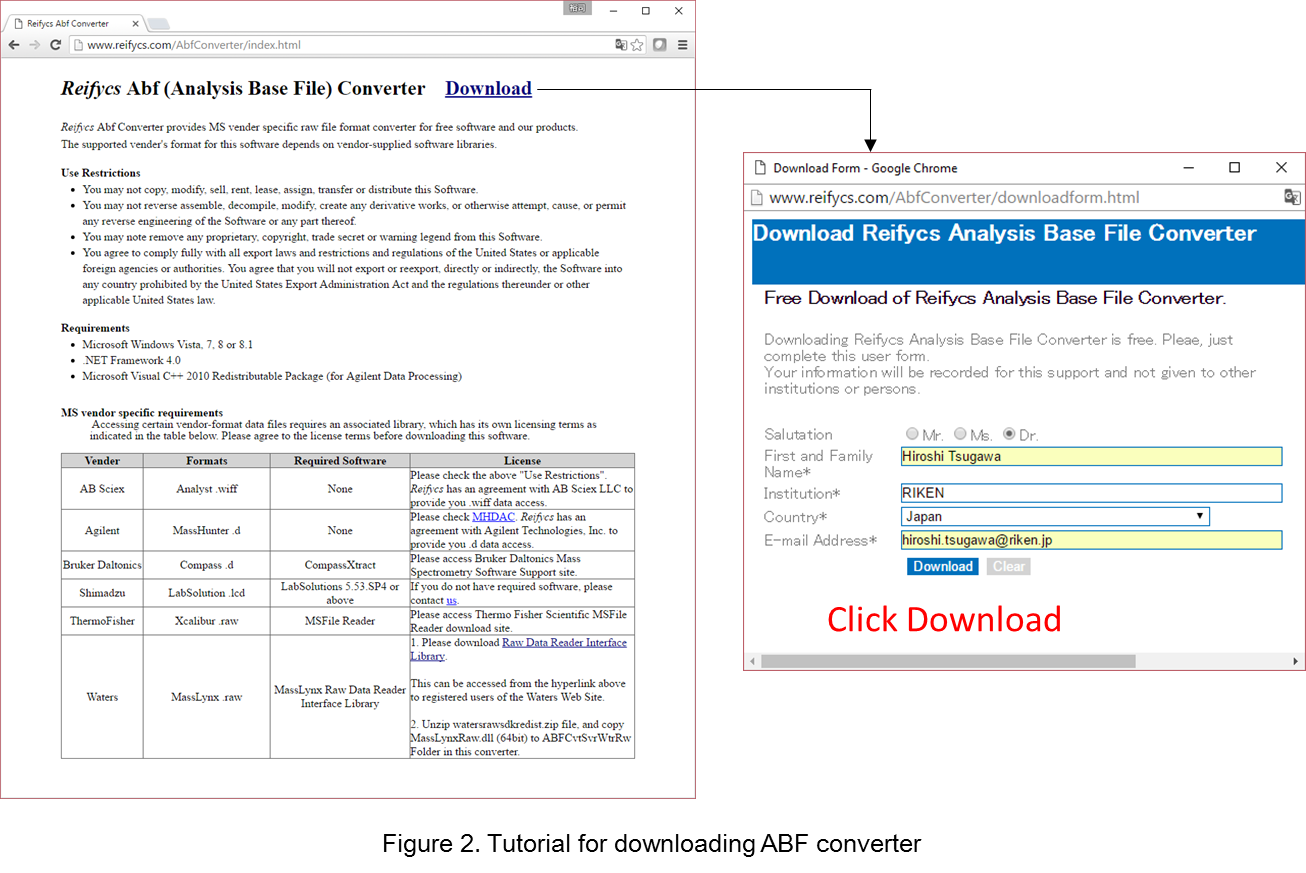Open a new tab beside the Reifycs tab
Screen dimensions: 1306x873
[x=158, y=24]
